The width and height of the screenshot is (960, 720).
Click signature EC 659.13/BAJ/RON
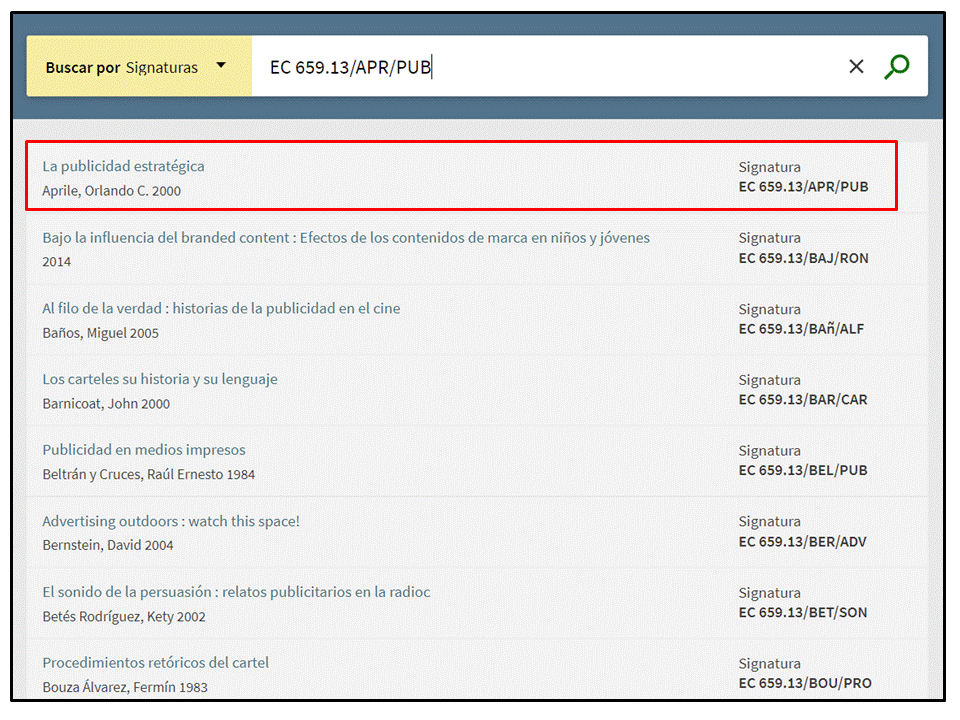(803, 258)
